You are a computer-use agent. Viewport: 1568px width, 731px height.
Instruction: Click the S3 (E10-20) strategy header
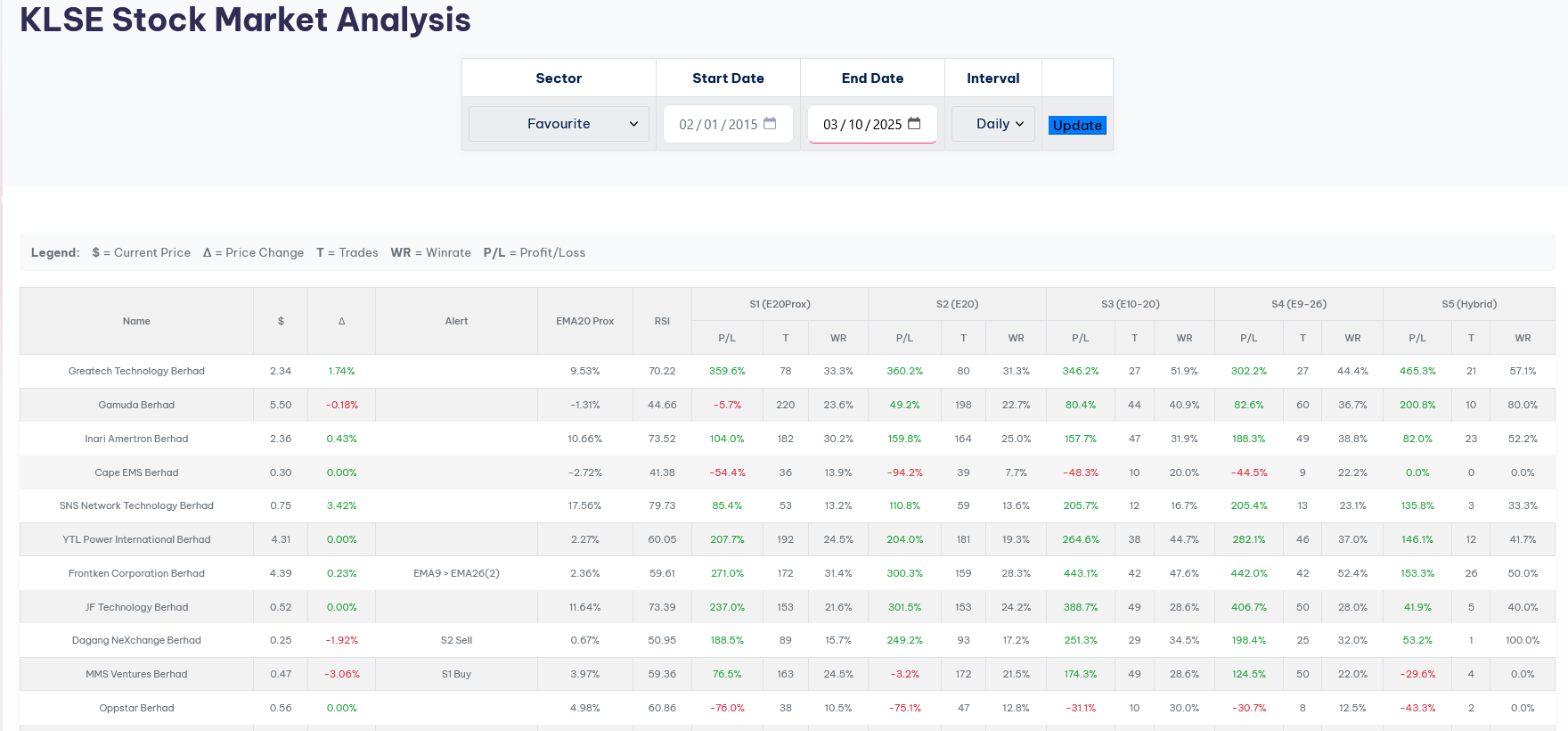[x=1130, y=304]
